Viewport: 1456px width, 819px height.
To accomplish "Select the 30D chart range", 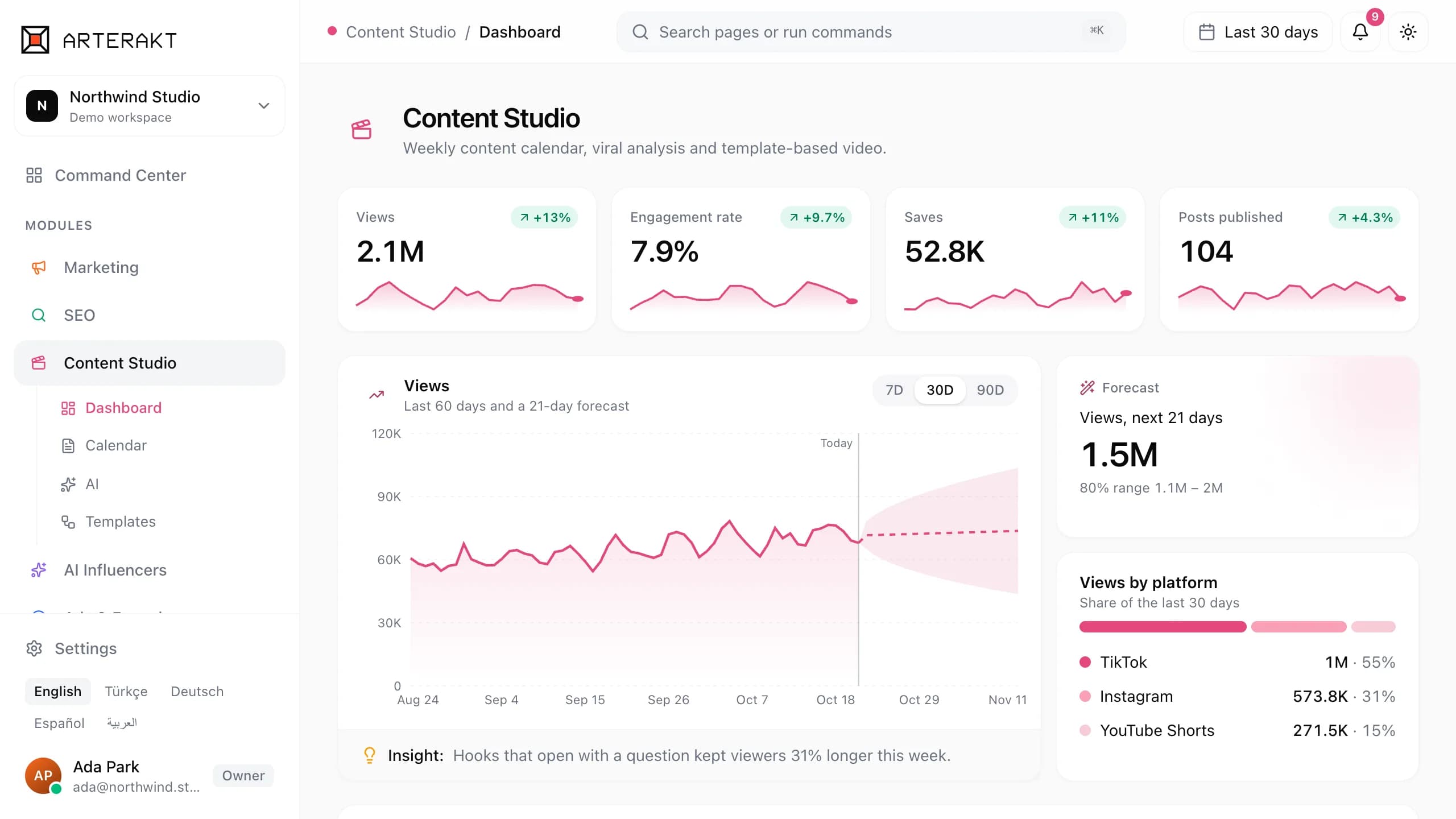I will pyautogui.click(x=940, y=390).
